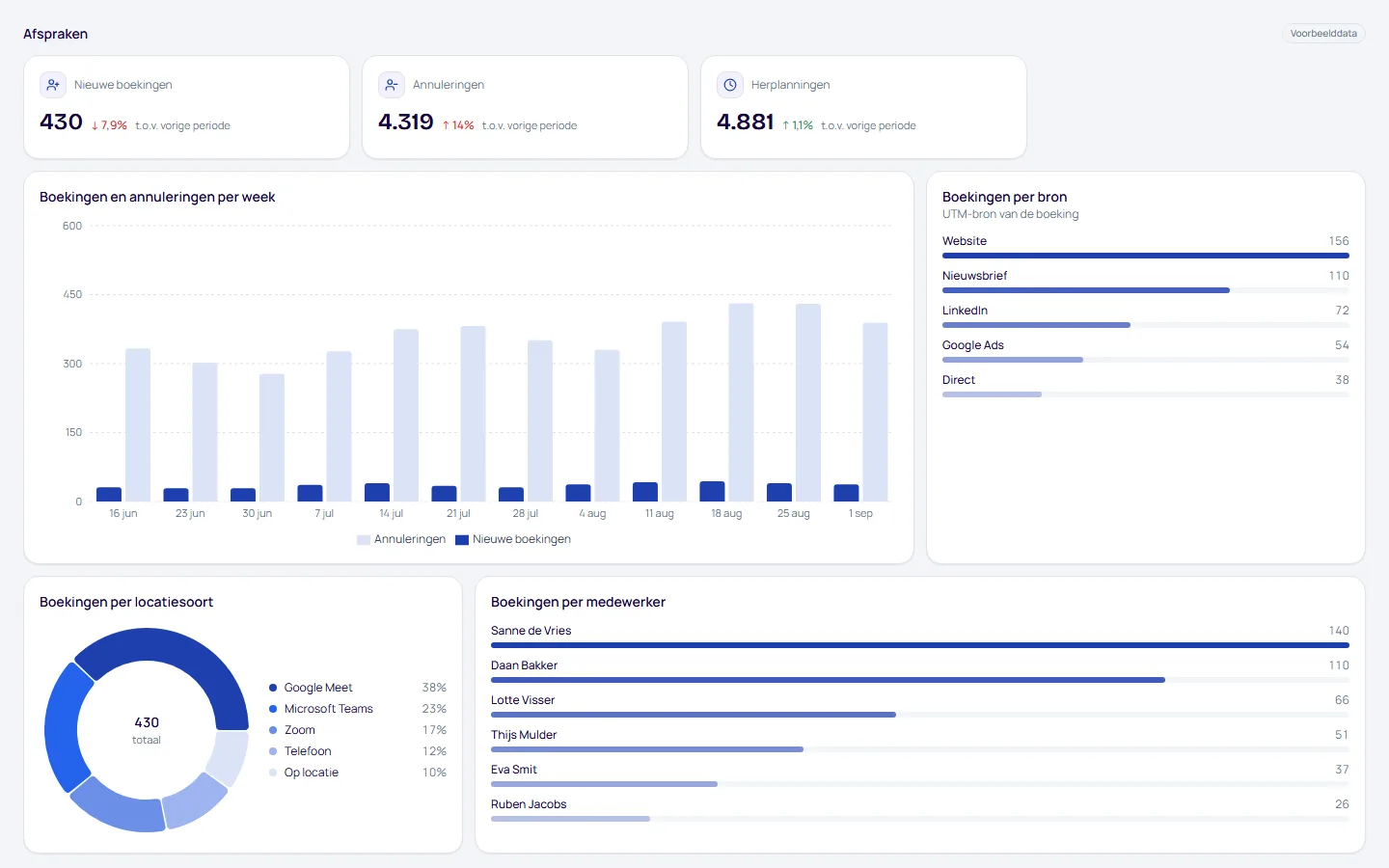The height and width of the screenshot is (868, 1389).
Task: Click the 140 Sanne de Vries count
Action: (1339, 631)
